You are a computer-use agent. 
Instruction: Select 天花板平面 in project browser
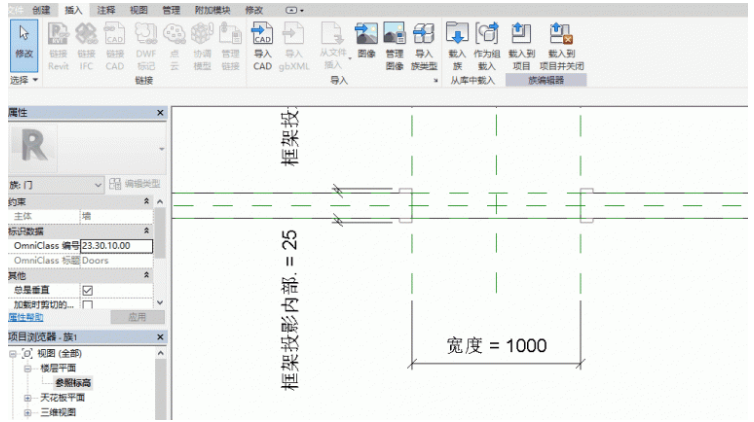click(x=62, y=398)
